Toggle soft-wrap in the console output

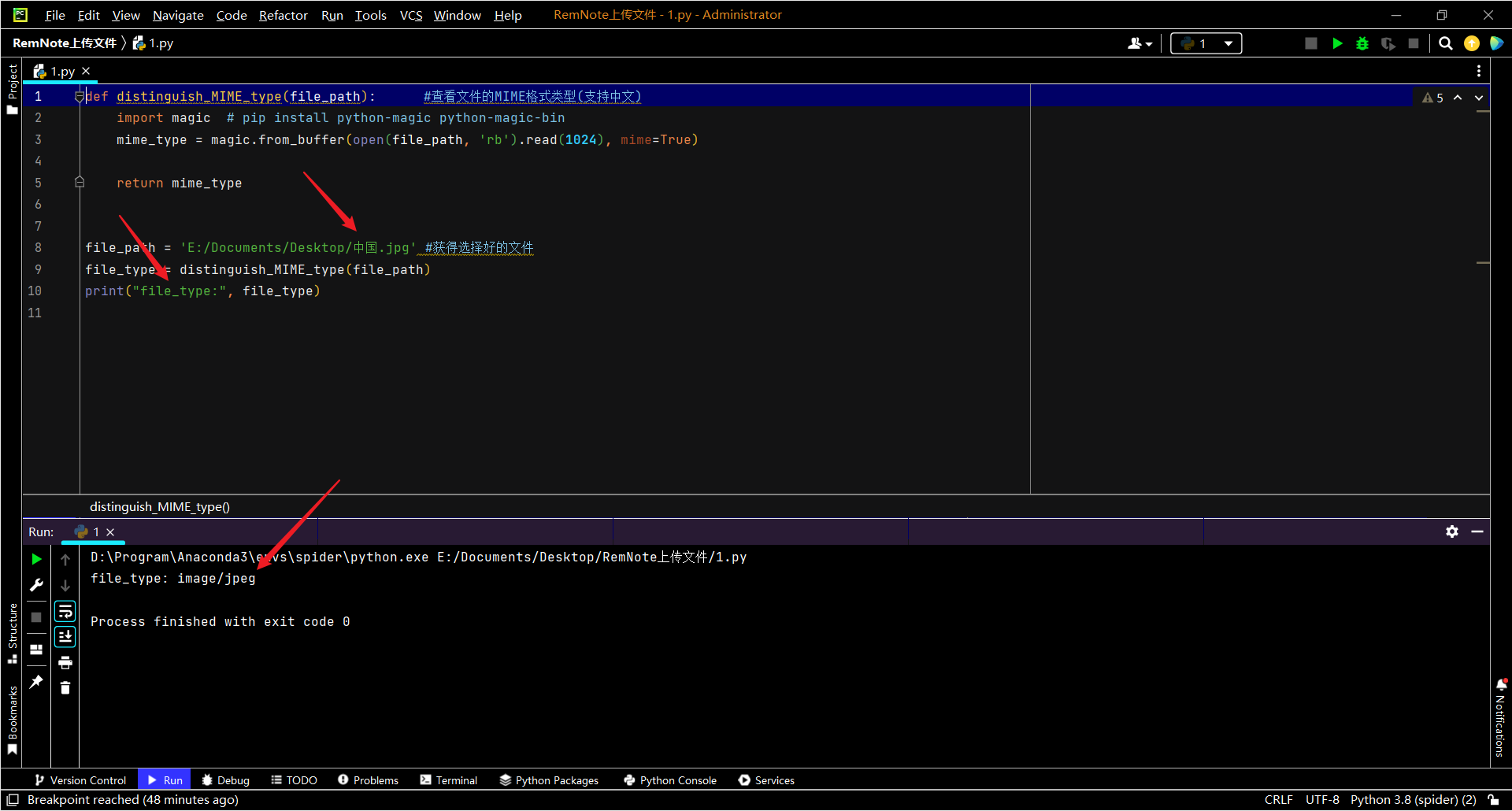coord(65,611)
